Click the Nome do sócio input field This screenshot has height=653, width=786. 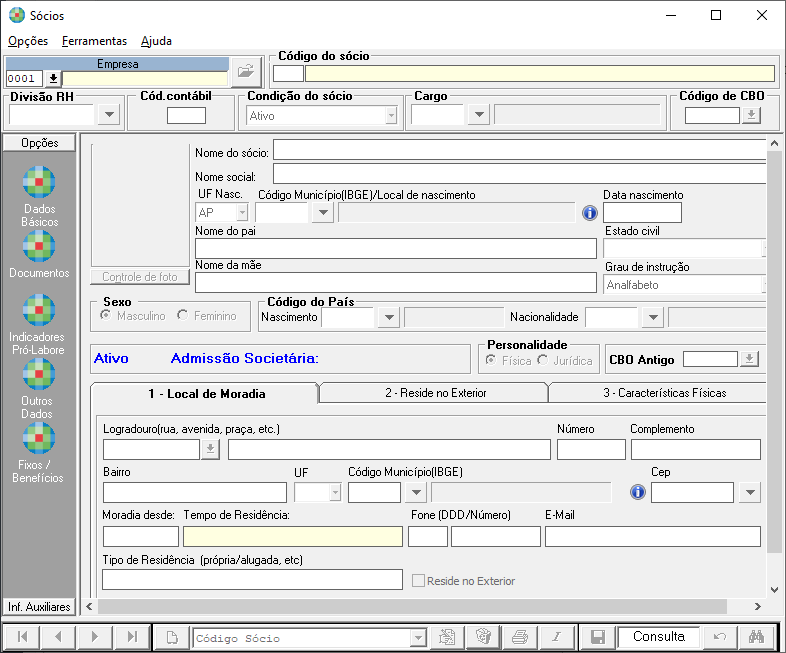520,150
